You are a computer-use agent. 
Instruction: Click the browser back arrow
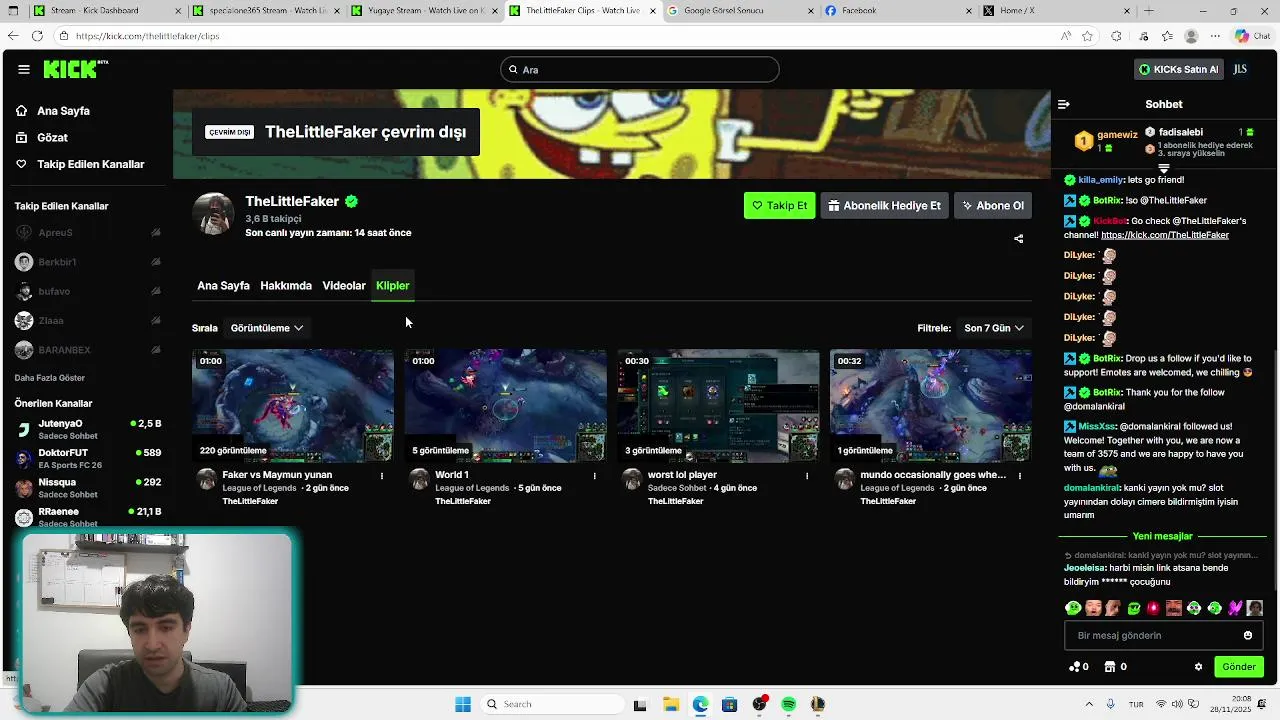pyautogui.click(x=12, y=36)
